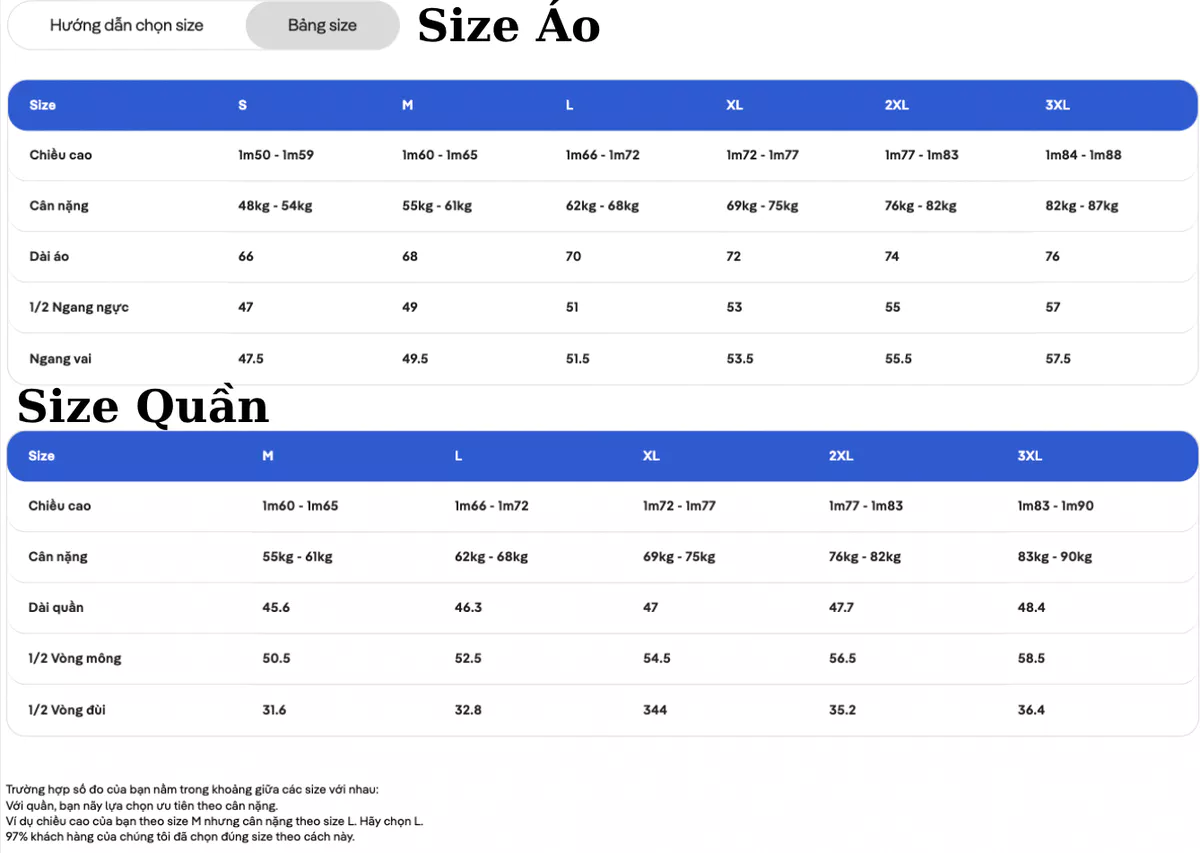1200x853 pixels.
Task: Select shoulder width value '57.5'
Action: tap(1058, 358)
